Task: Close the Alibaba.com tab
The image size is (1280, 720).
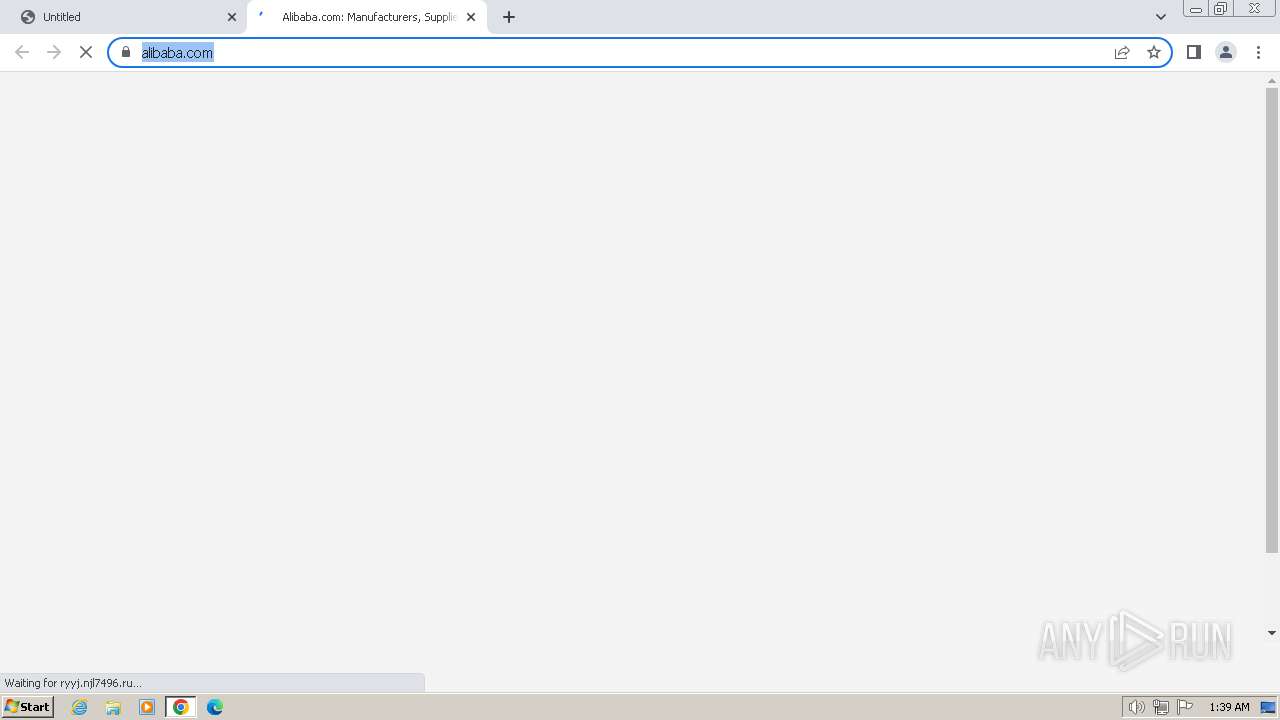Action: (x=471, y=17)
